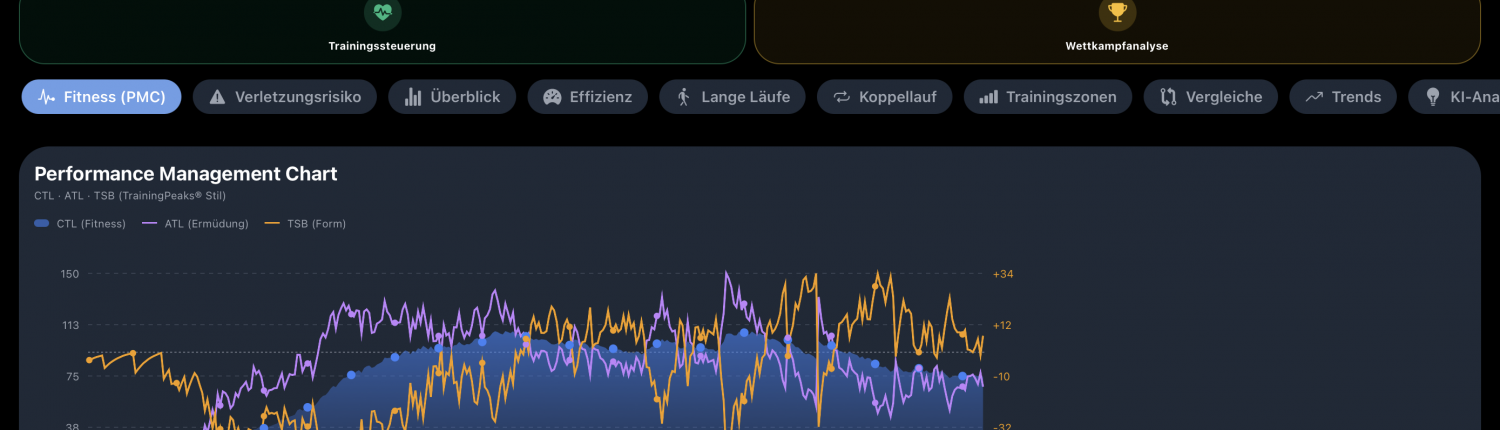
Task: Click the Performance Management Chart title
Action: pos(186,174)
